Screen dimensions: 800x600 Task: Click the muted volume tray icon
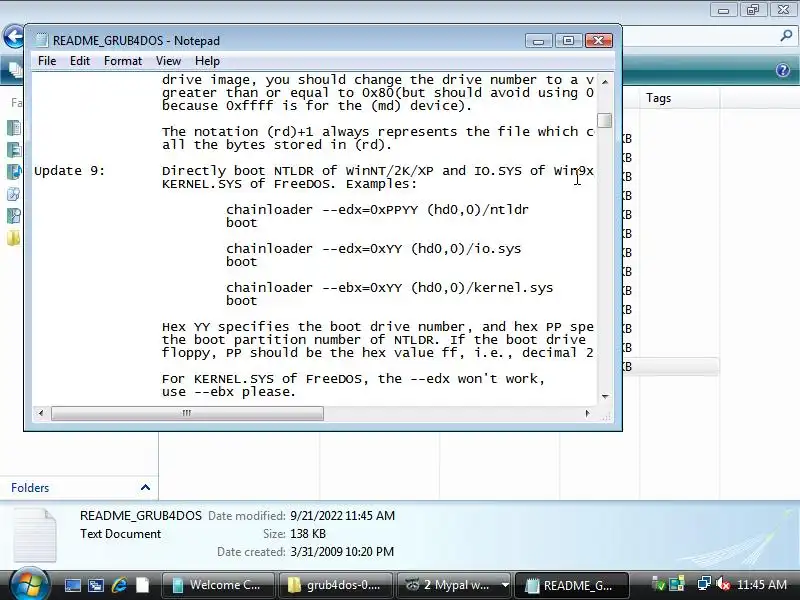click(x=723, y=584)
